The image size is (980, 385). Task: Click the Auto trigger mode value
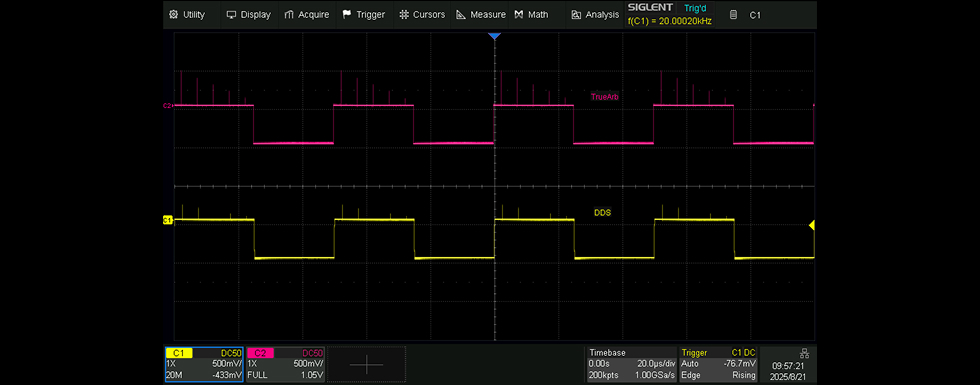[x=691, y=364]
